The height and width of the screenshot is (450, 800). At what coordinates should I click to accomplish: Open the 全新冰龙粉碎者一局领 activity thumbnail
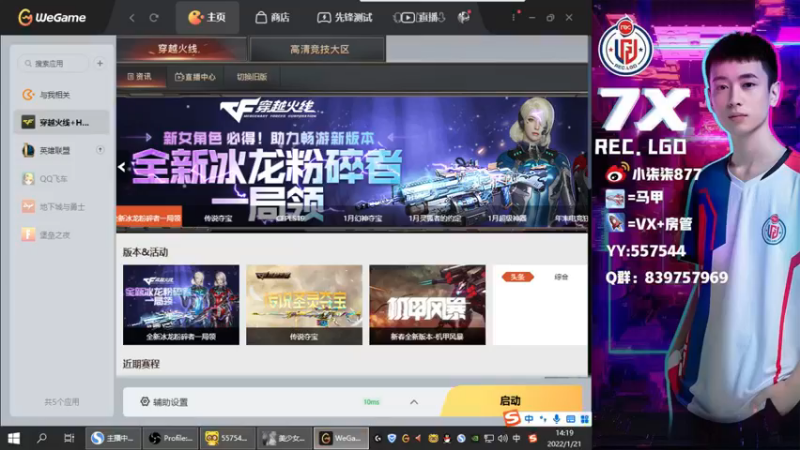181,305
